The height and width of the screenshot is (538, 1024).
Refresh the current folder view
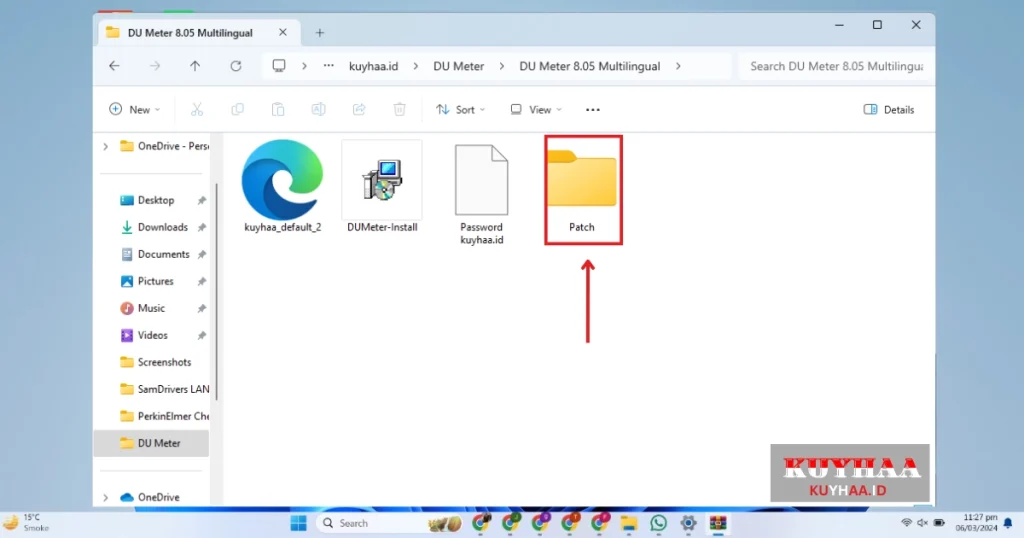(x=236, y=66)
